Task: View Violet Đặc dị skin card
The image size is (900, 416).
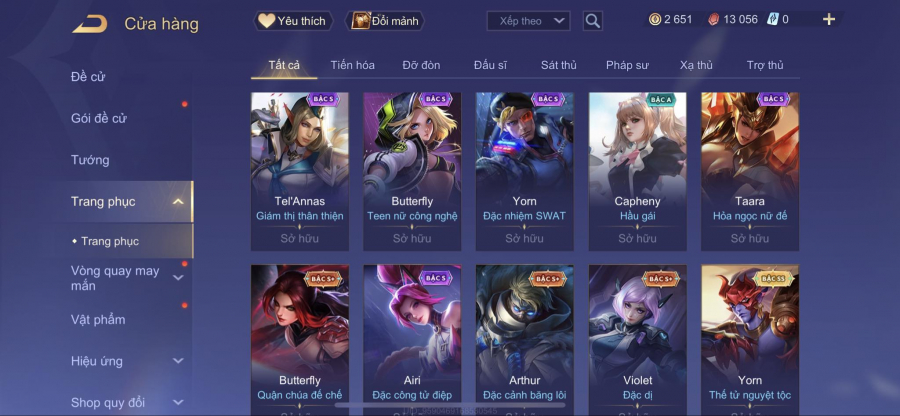Action: tap(637, 339)
